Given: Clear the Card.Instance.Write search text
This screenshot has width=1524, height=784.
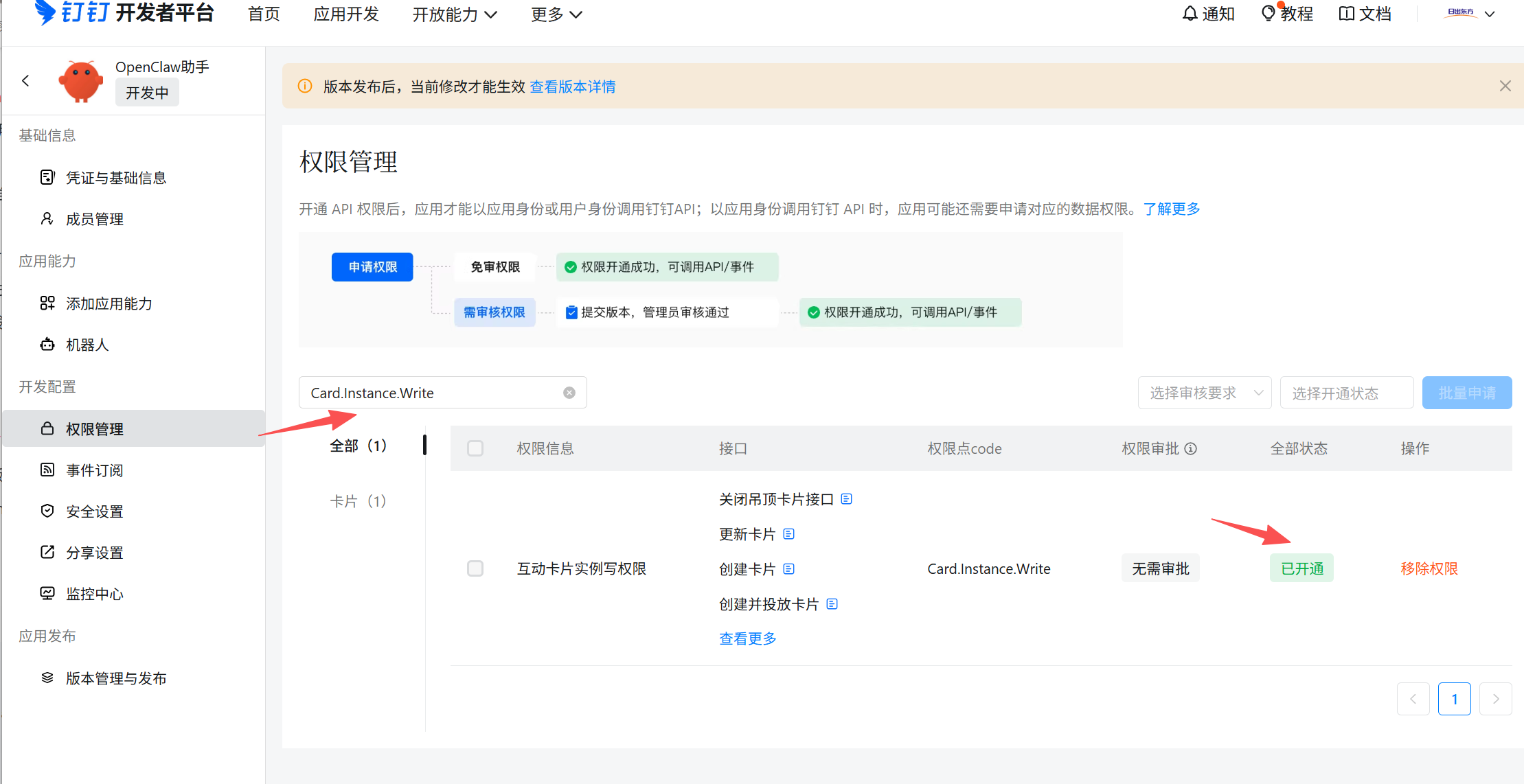Looking at the screenshot, I should [x=569, y=393].
